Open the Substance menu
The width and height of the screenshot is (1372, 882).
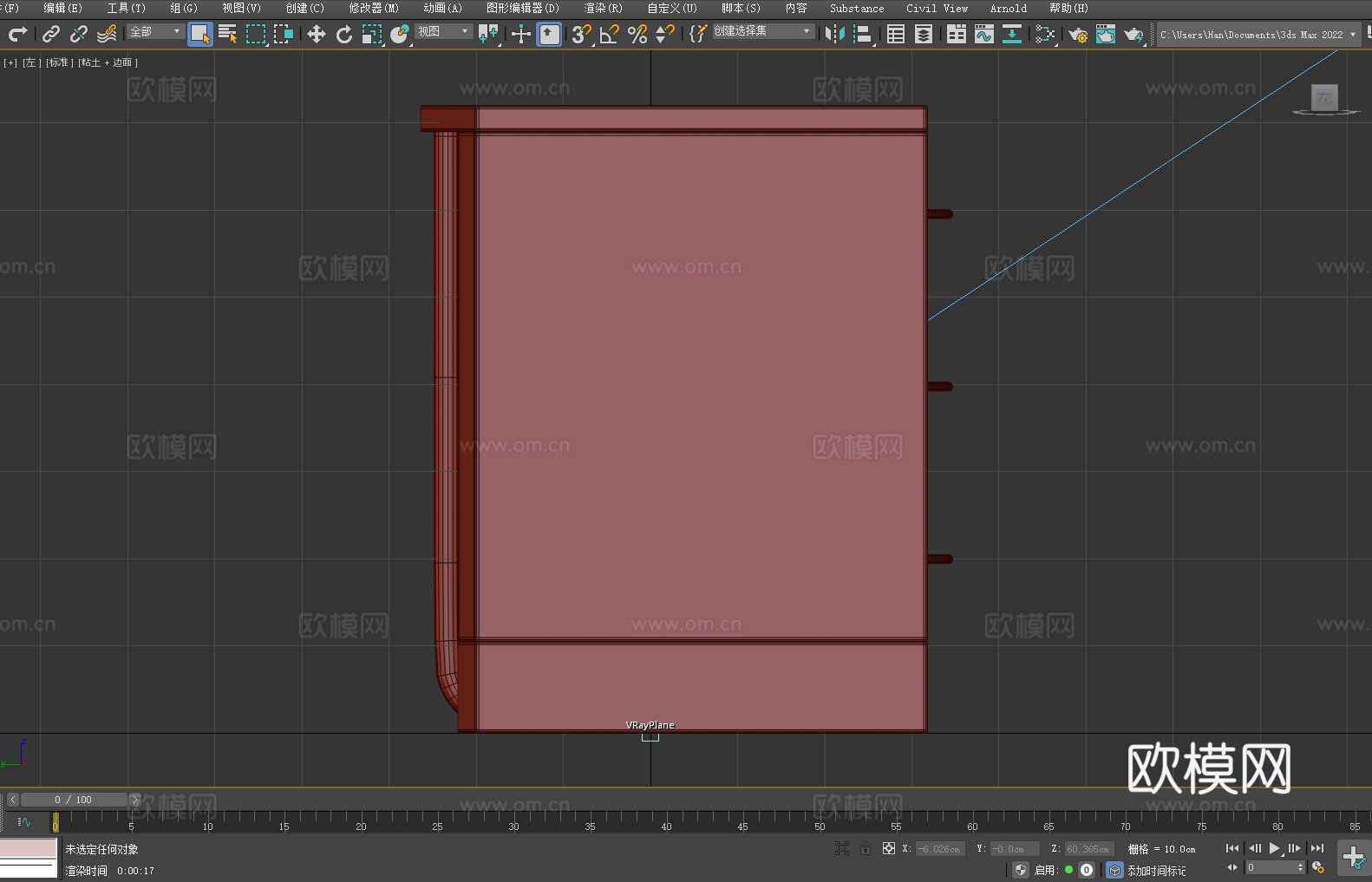coord(857,8)
